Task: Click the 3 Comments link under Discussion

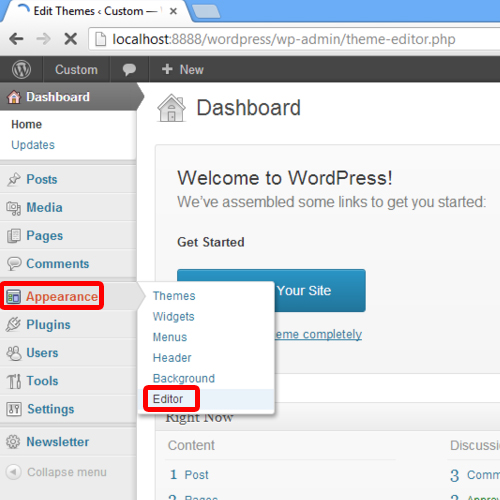Action: tap(475, 475)
